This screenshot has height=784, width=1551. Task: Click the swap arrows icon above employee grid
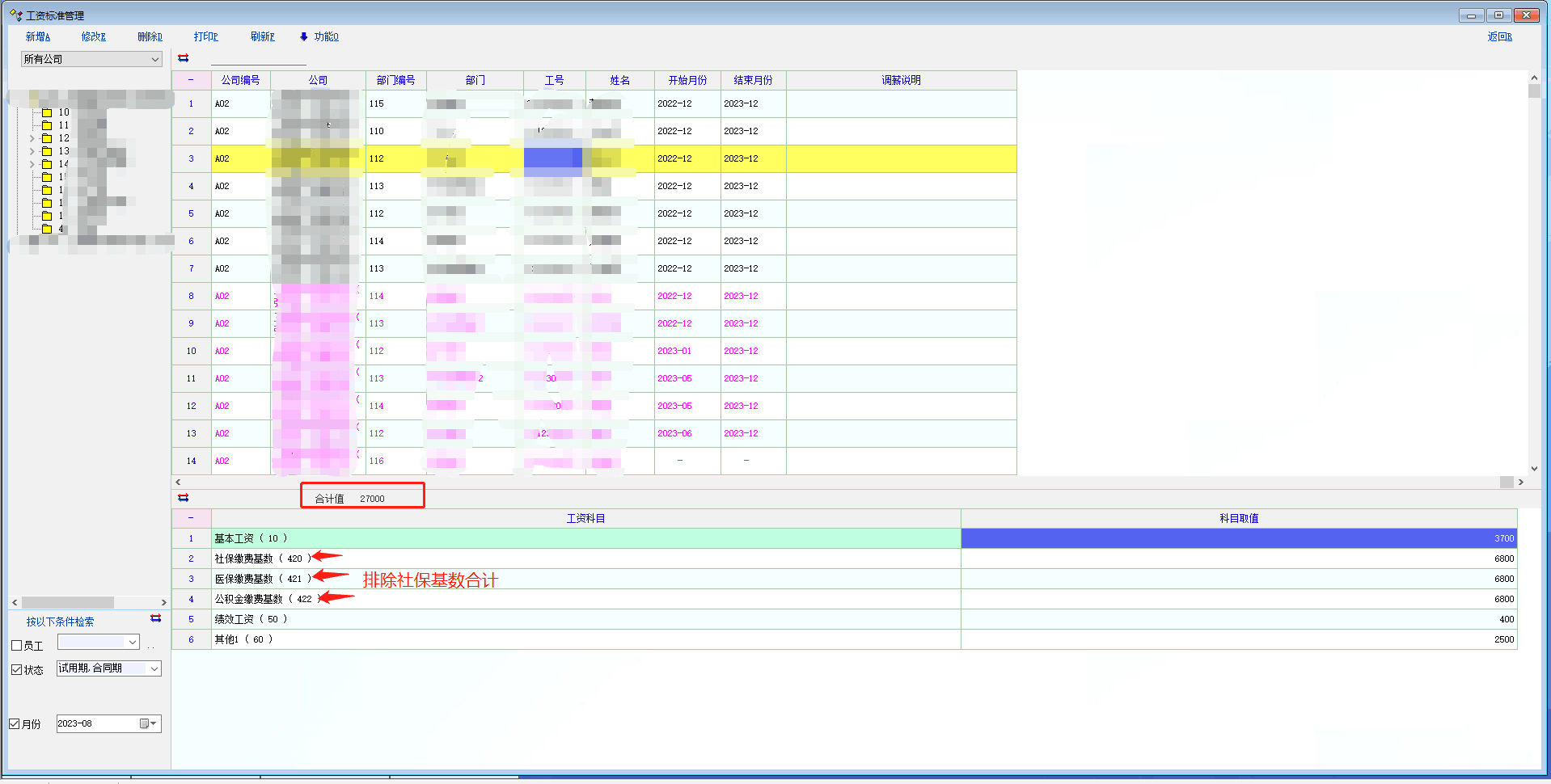(184, 58)
